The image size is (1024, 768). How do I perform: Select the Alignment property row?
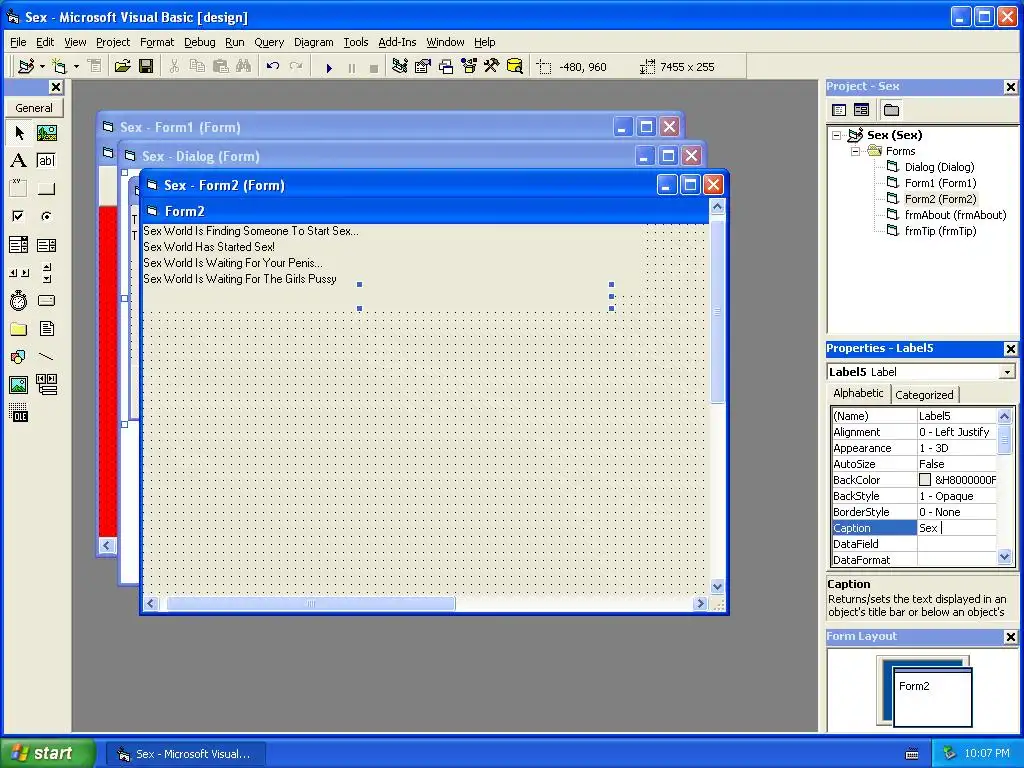tap(914, 432)
